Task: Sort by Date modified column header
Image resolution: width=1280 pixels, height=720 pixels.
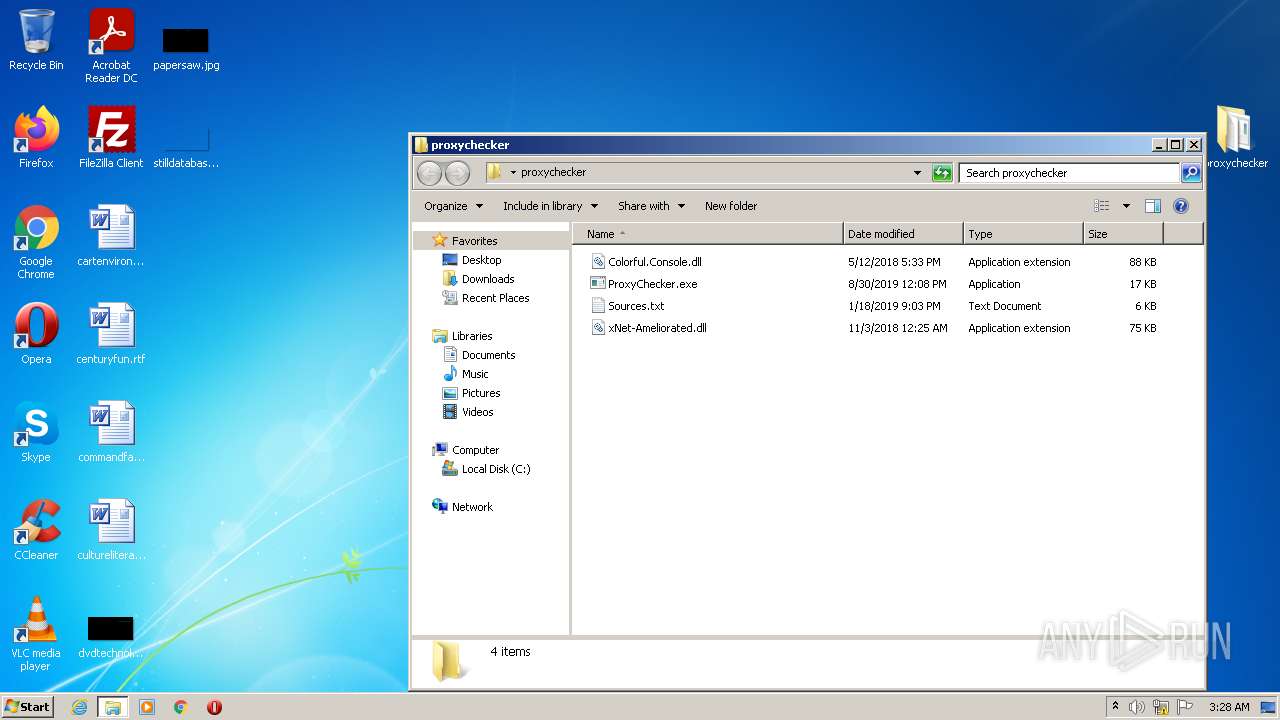Action: click(x=904, y=234)
